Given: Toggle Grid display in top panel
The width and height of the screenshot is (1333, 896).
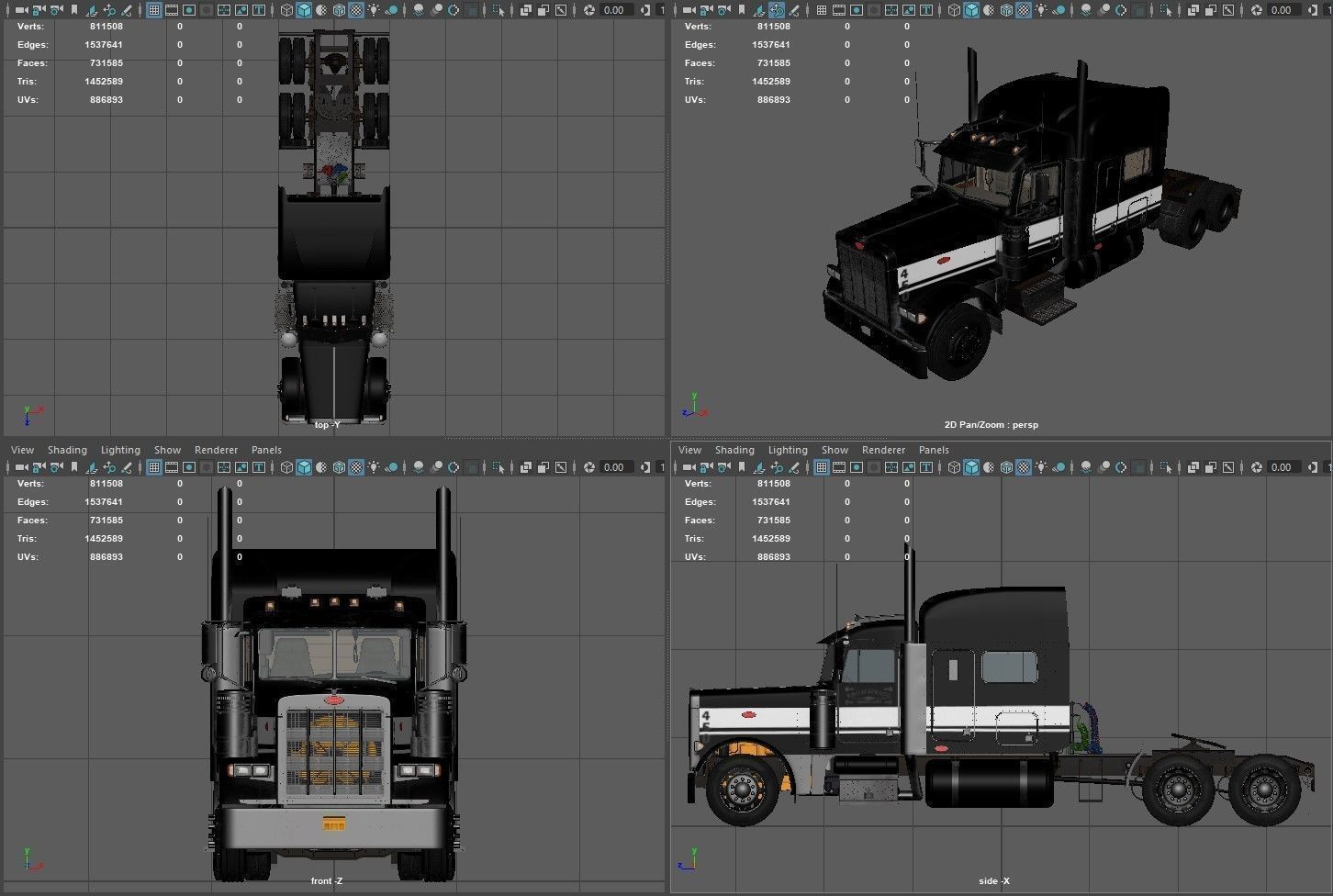Looking at the screenshot, I should click(154, 10).
